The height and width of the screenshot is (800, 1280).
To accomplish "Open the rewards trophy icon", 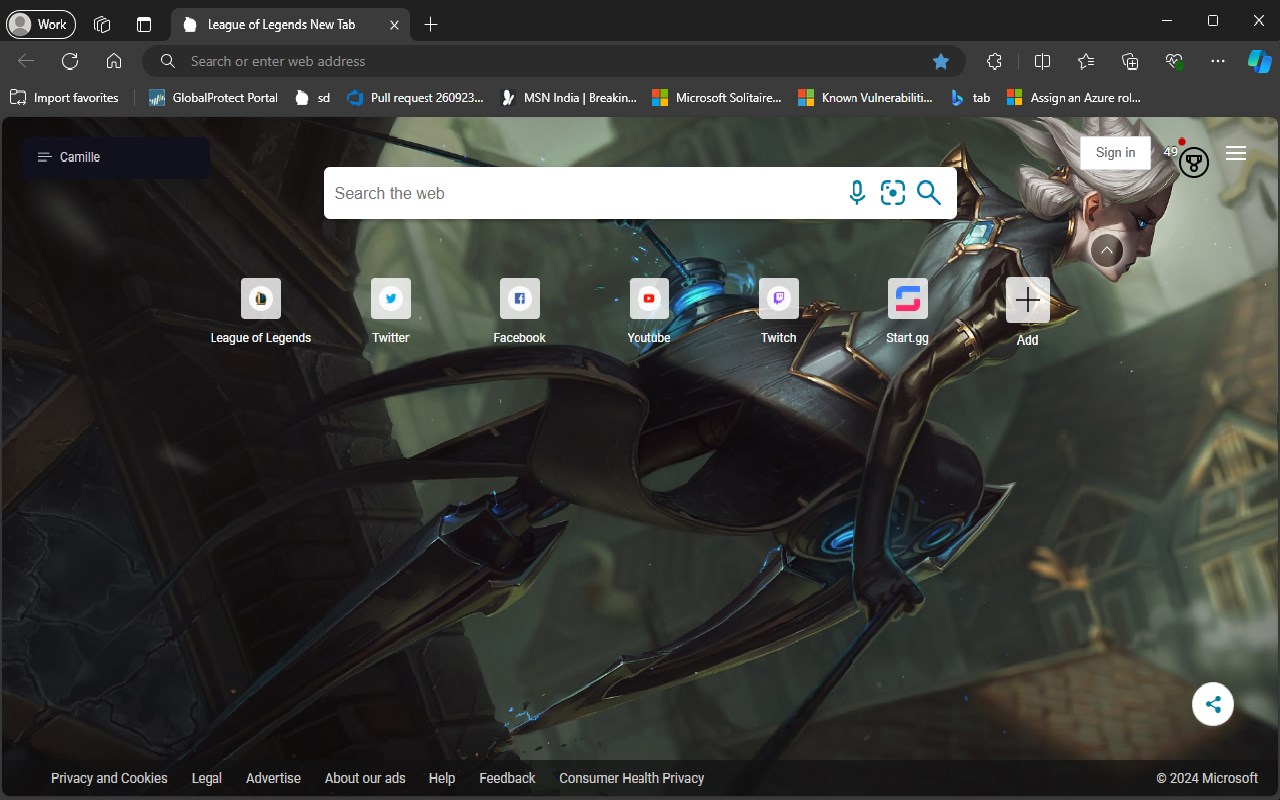I will (1193, 162).
